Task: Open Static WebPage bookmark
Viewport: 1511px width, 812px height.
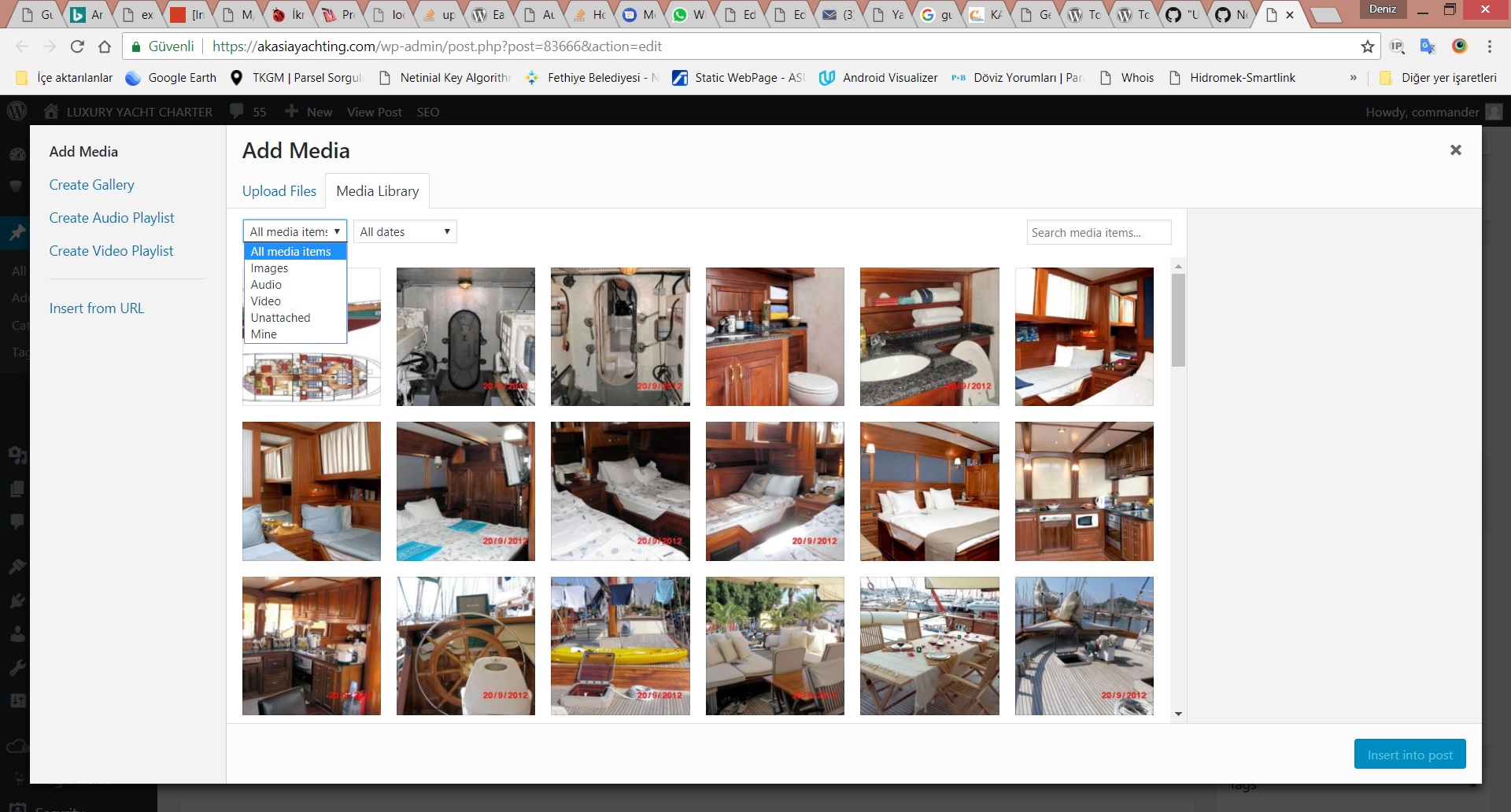Action: 739,78
